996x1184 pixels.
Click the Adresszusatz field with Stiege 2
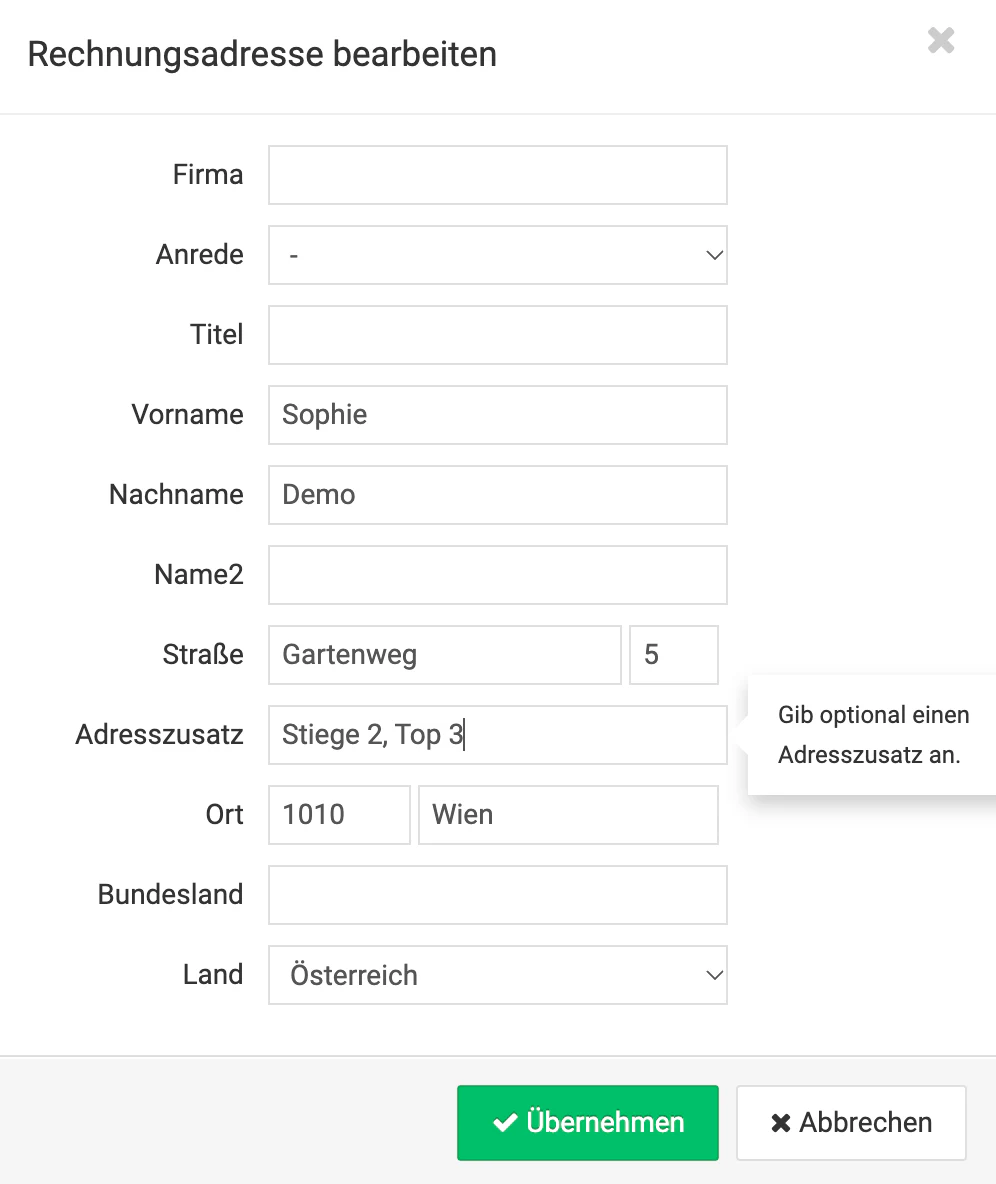498,735
